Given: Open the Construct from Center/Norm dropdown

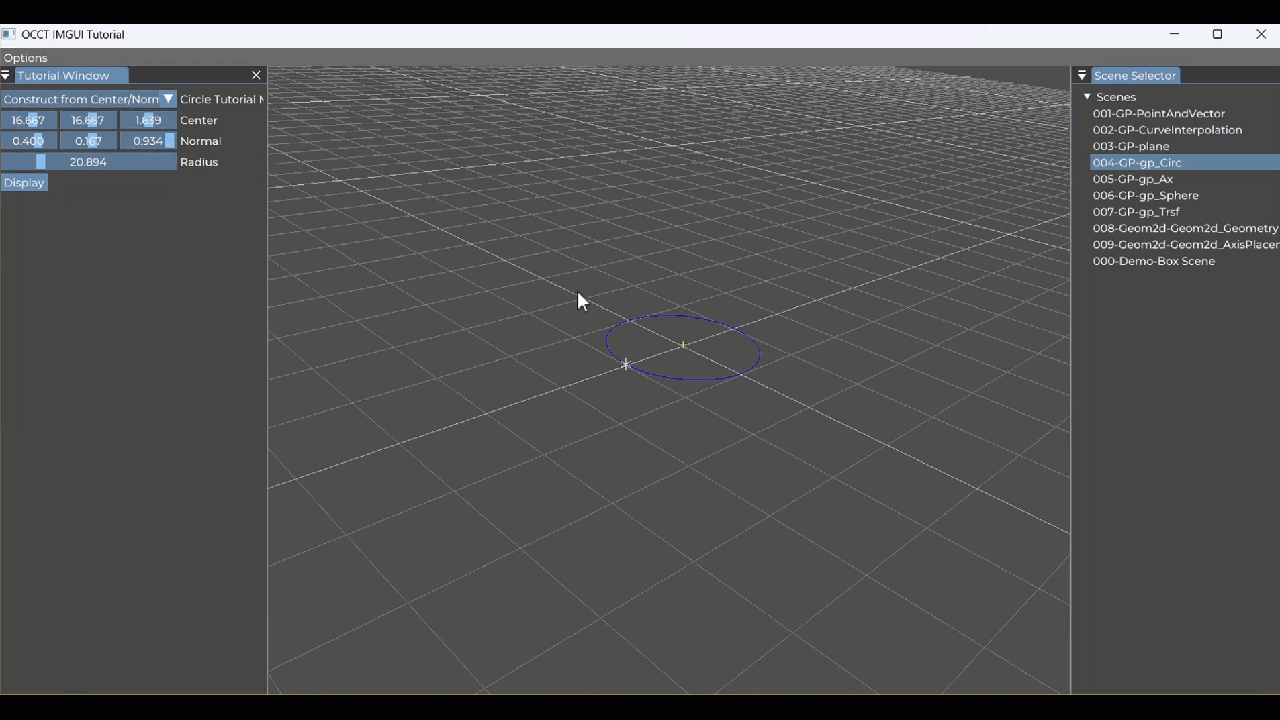Looking at the screenshot, I should point(88,99).
